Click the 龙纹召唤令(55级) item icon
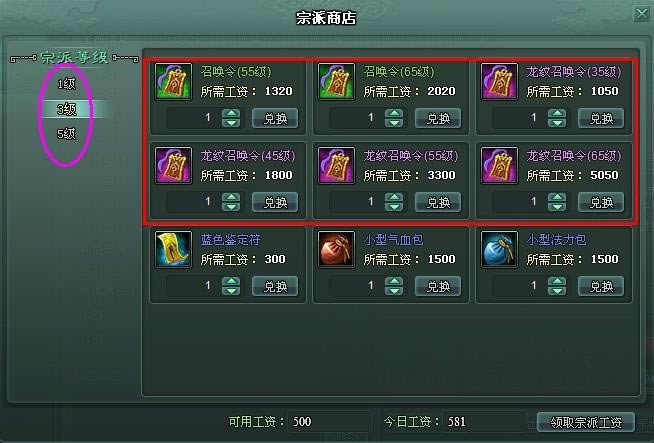The width and height of the screenshot is (654, 443). point(336,165)
